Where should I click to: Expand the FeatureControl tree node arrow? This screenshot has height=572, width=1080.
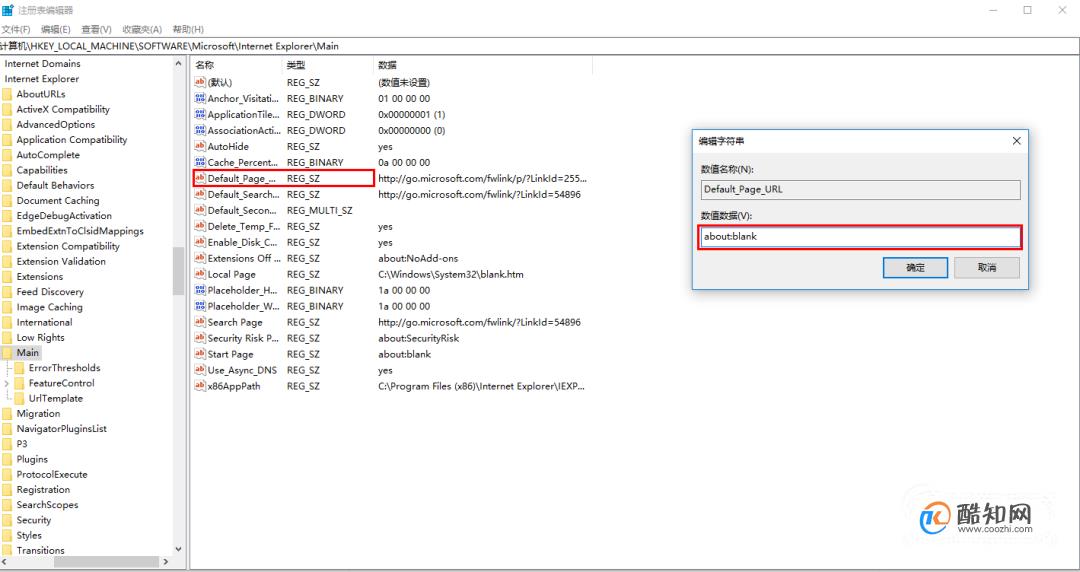pos(7,383)
